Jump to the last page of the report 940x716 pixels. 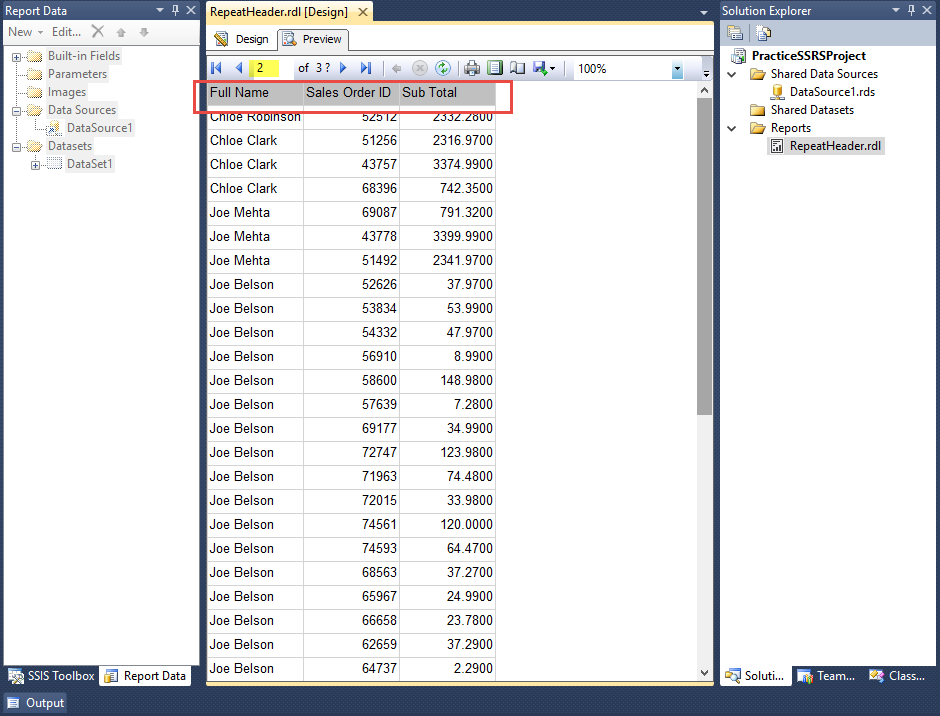click(364, 68)
